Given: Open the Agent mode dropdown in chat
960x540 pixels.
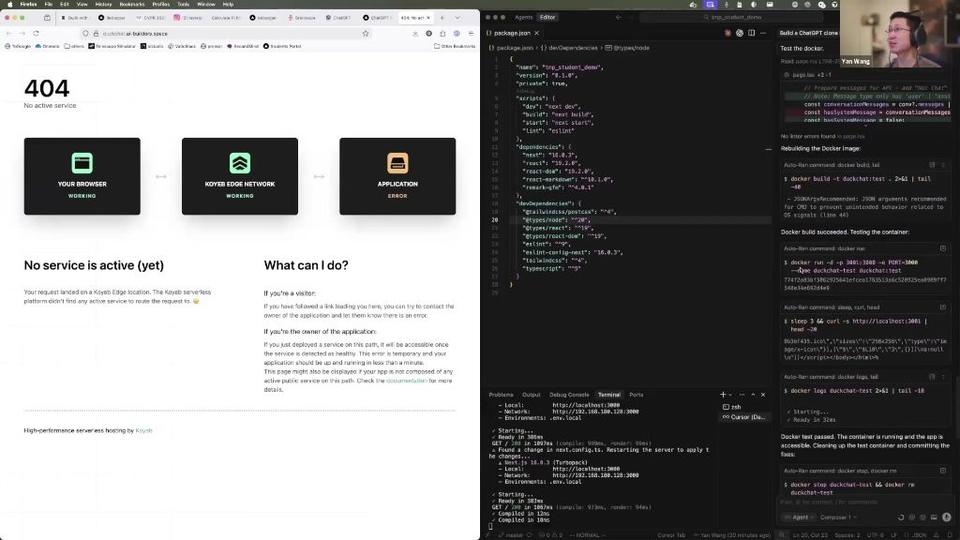Looking at the screenshot, I should pos(800,517).
